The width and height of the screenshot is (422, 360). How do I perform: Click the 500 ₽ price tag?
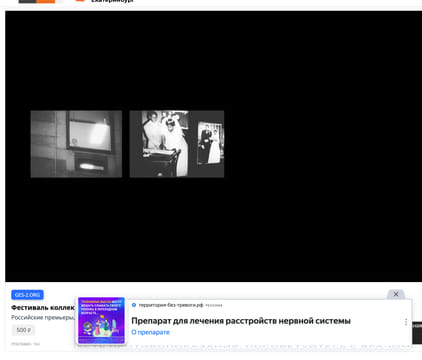click(x=23, y=330)
